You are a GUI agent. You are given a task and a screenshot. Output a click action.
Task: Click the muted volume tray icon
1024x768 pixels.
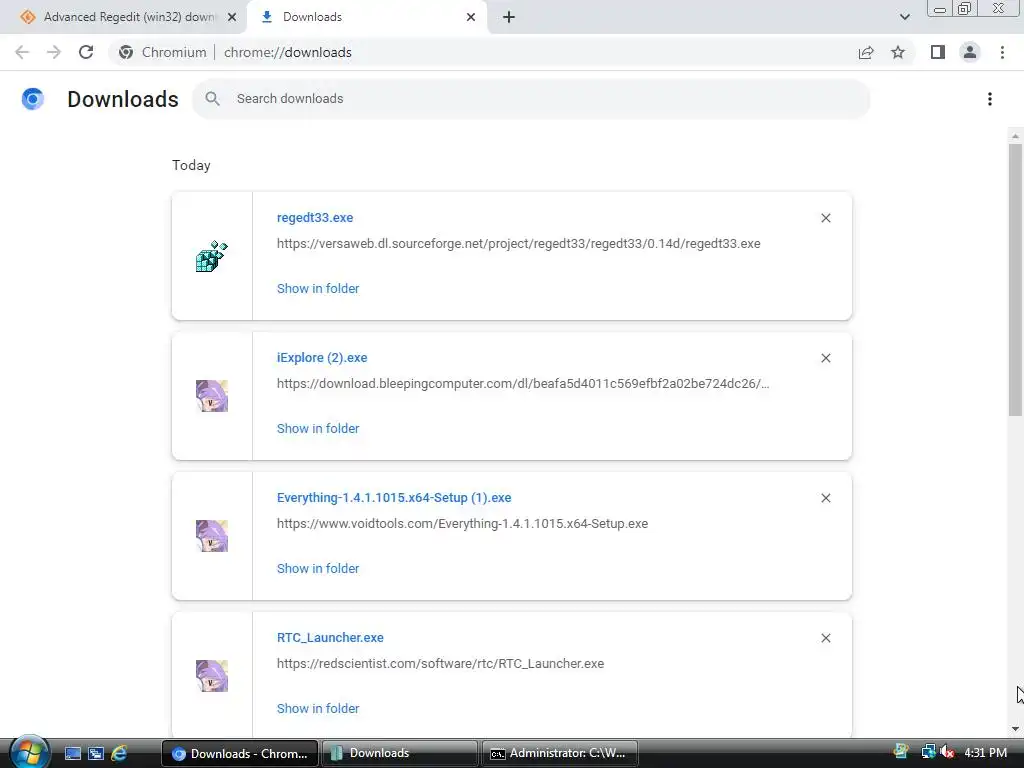946,753
